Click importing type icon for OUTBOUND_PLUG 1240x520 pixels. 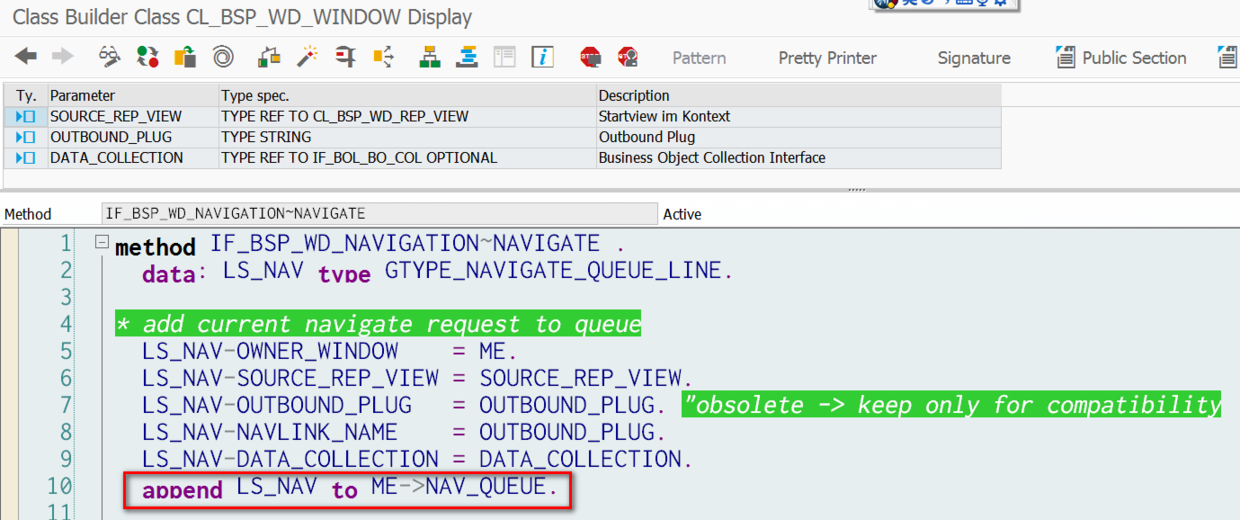point(26,137)
